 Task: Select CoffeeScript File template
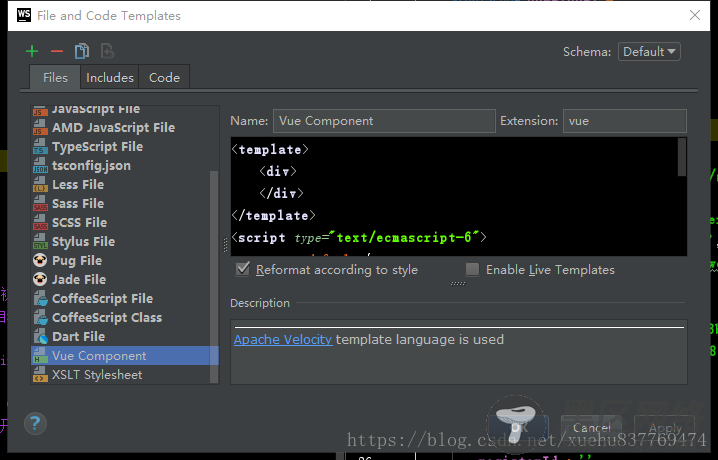(125, 298)
